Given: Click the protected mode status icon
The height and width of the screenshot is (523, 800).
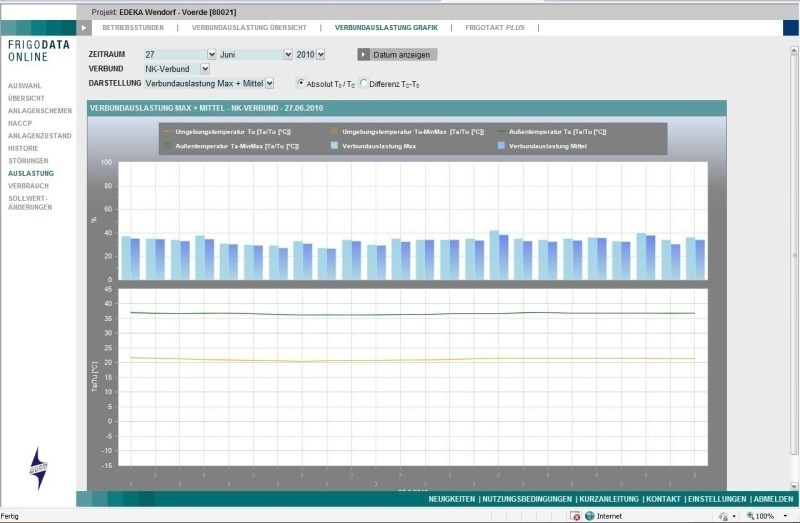Looking at the screenshot, I should point(723,516).
